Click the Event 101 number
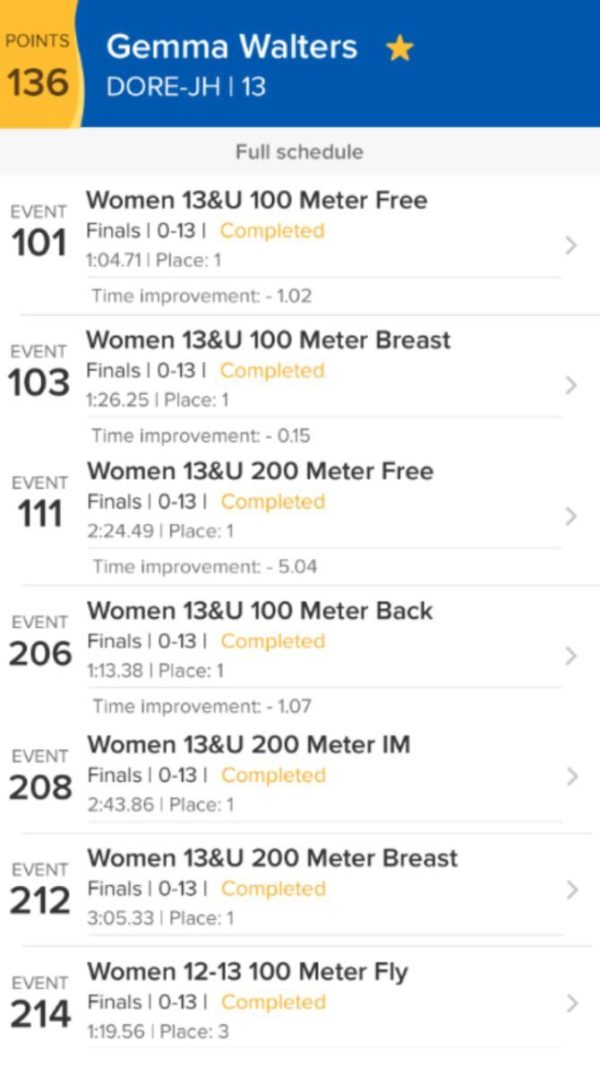 [38, 242]
